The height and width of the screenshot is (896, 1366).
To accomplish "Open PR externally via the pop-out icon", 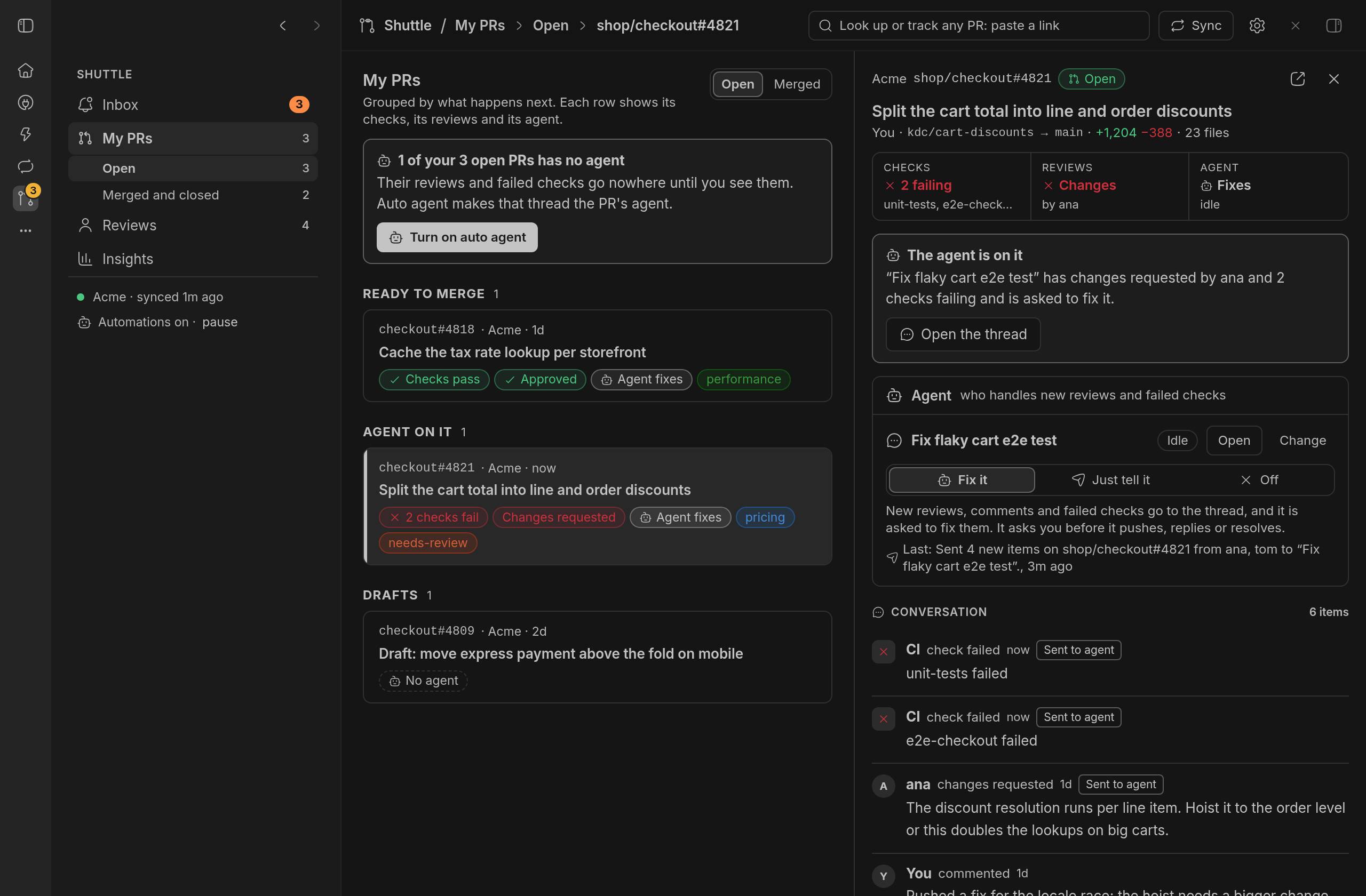I will pos(1297,78).
